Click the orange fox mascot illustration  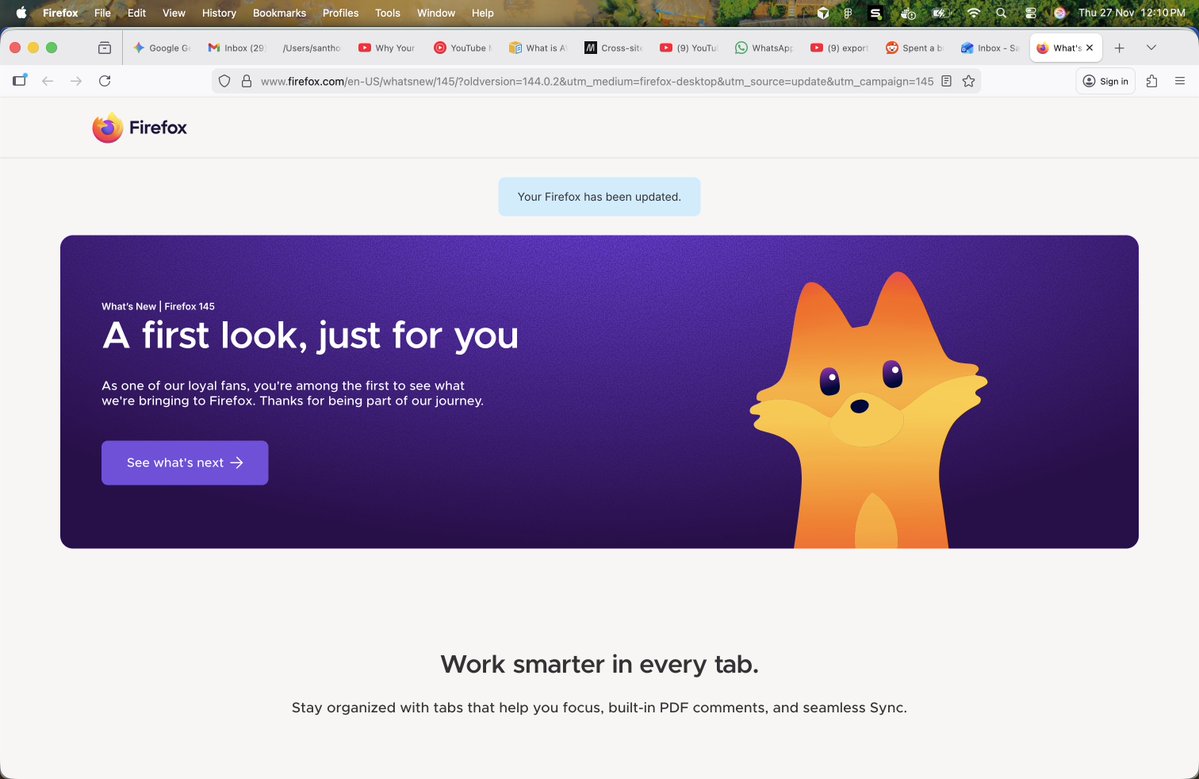point(868,411)
